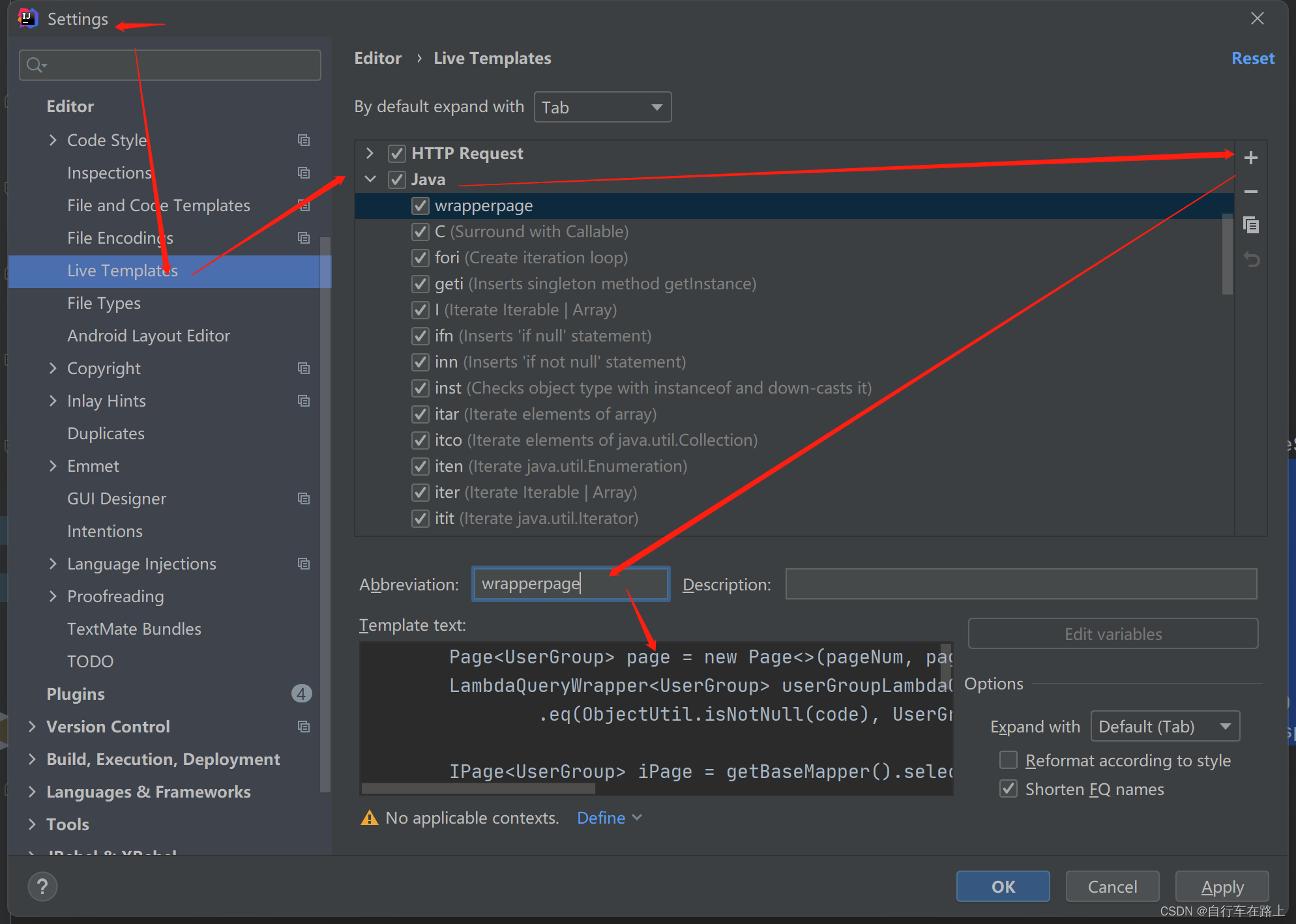This screenshot has width=1296, height=924.
Task: Click the IntelliJ IDEA logo icon
Action: coord(27,17)
